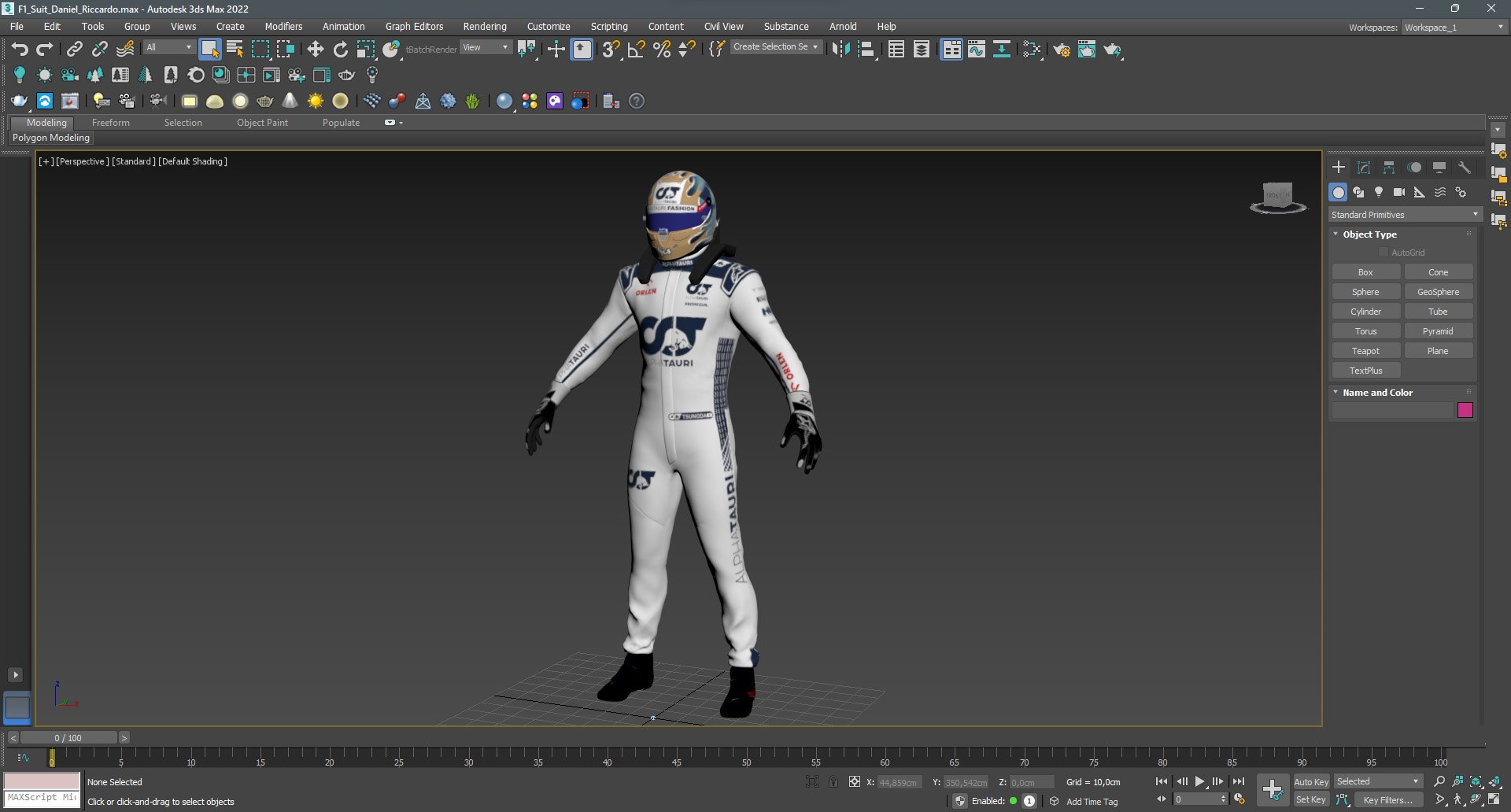Open the Workspaces selector dropdown
This screenshot has height=812, width=1511.
coord(1454,28)
